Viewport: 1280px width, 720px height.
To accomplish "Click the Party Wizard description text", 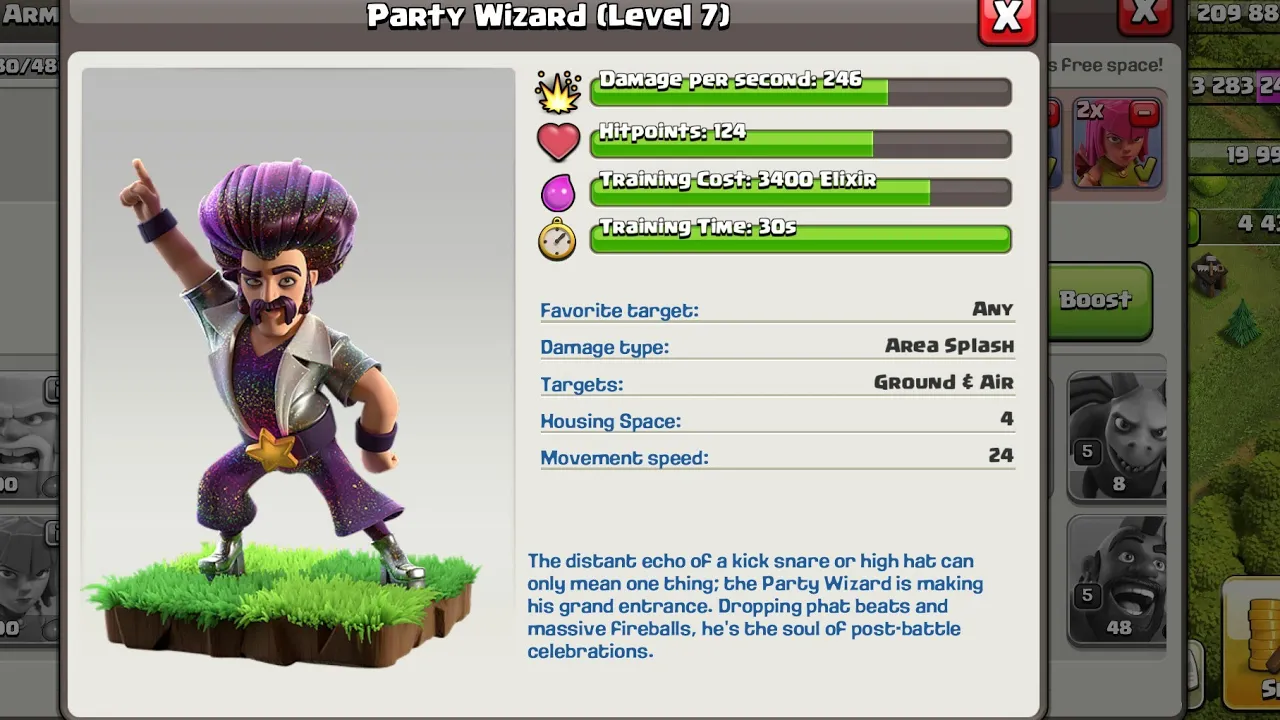I will point(755,606).
